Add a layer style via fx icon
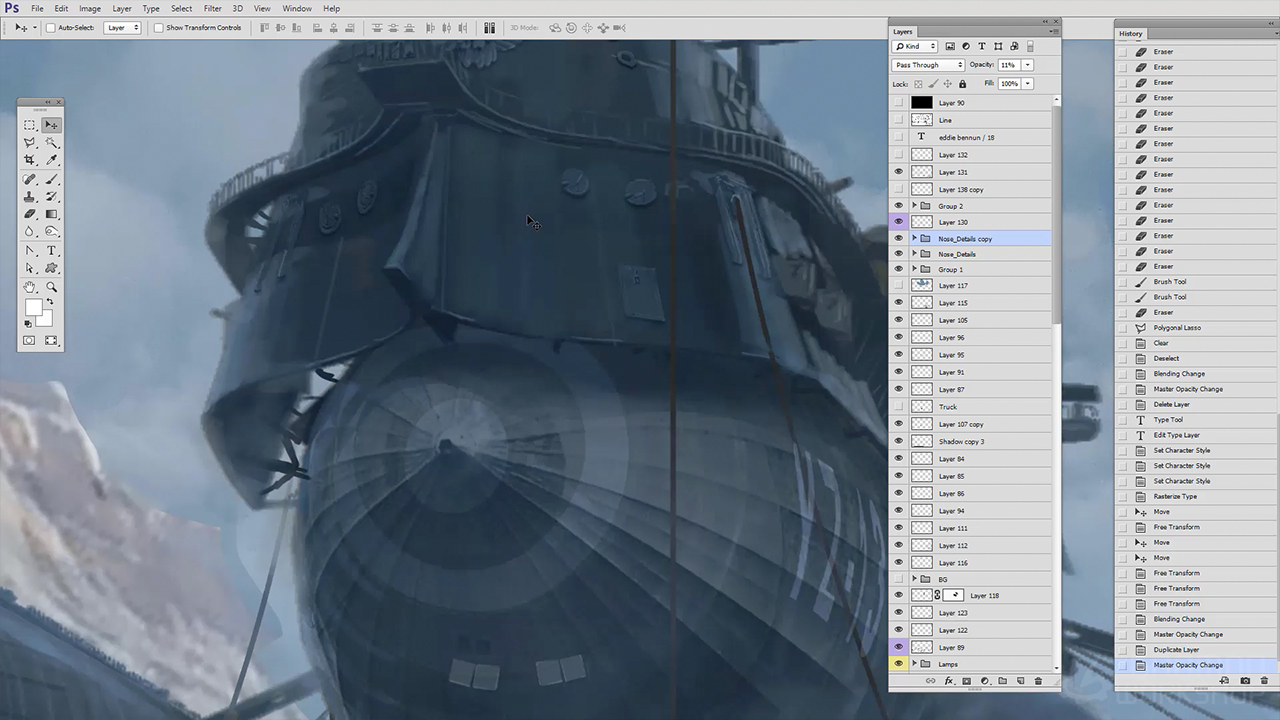 [x=949, y=681]
